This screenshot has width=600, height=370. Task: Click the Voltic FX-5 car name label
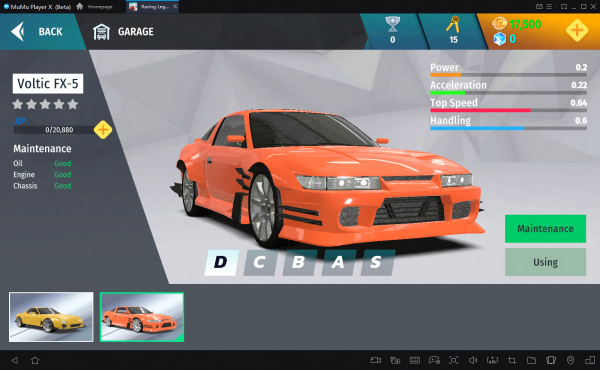click(48, 84)
